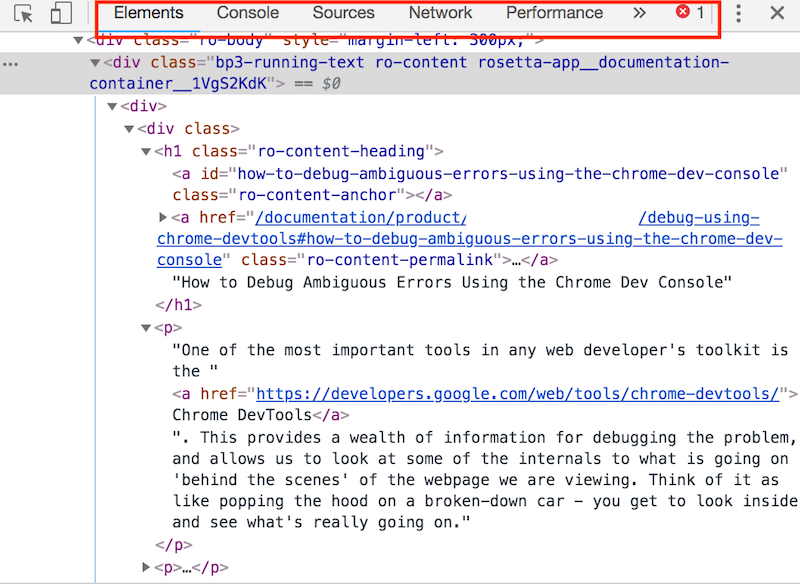Collapse the plain div node
The image size is (800, 584).
pos(112,106)
